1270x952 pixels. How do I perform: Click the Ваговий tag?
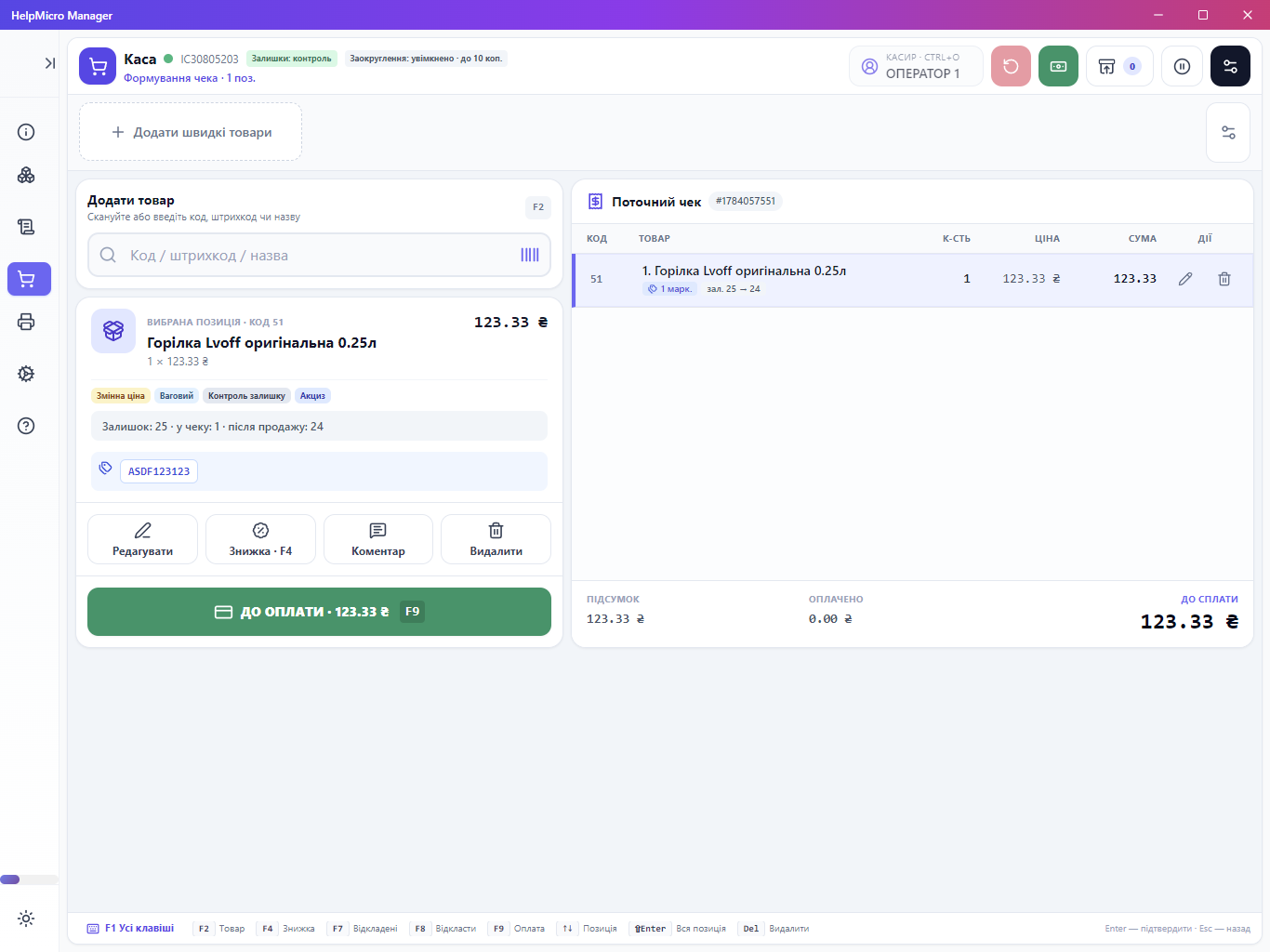coord(177,396)
